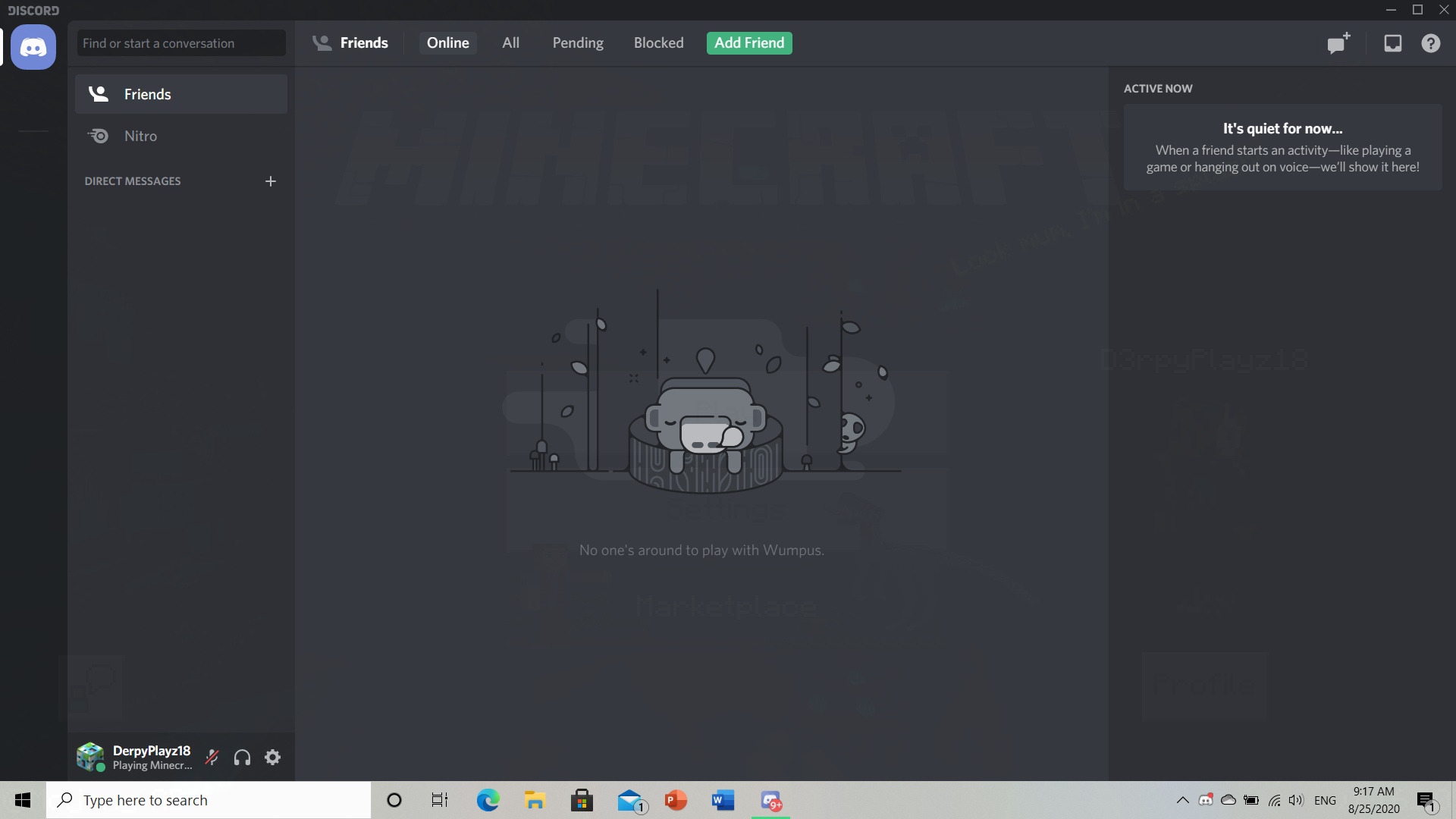
Task: Open User Settings gear icon
Action: pos(272,757)
